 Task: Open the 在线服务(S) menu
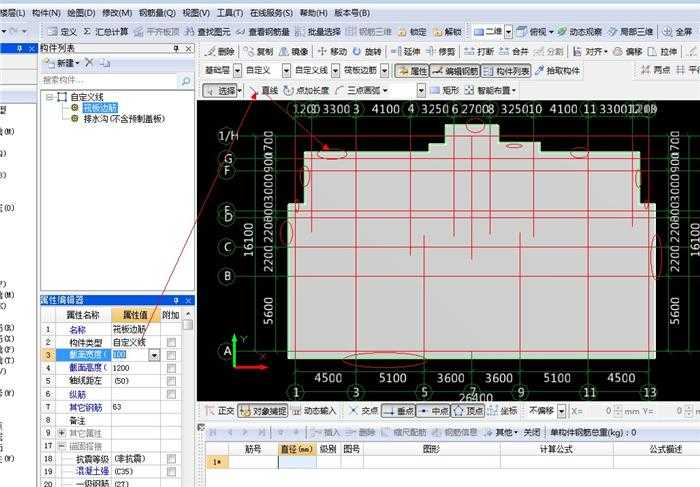click(x=271, y=13)
